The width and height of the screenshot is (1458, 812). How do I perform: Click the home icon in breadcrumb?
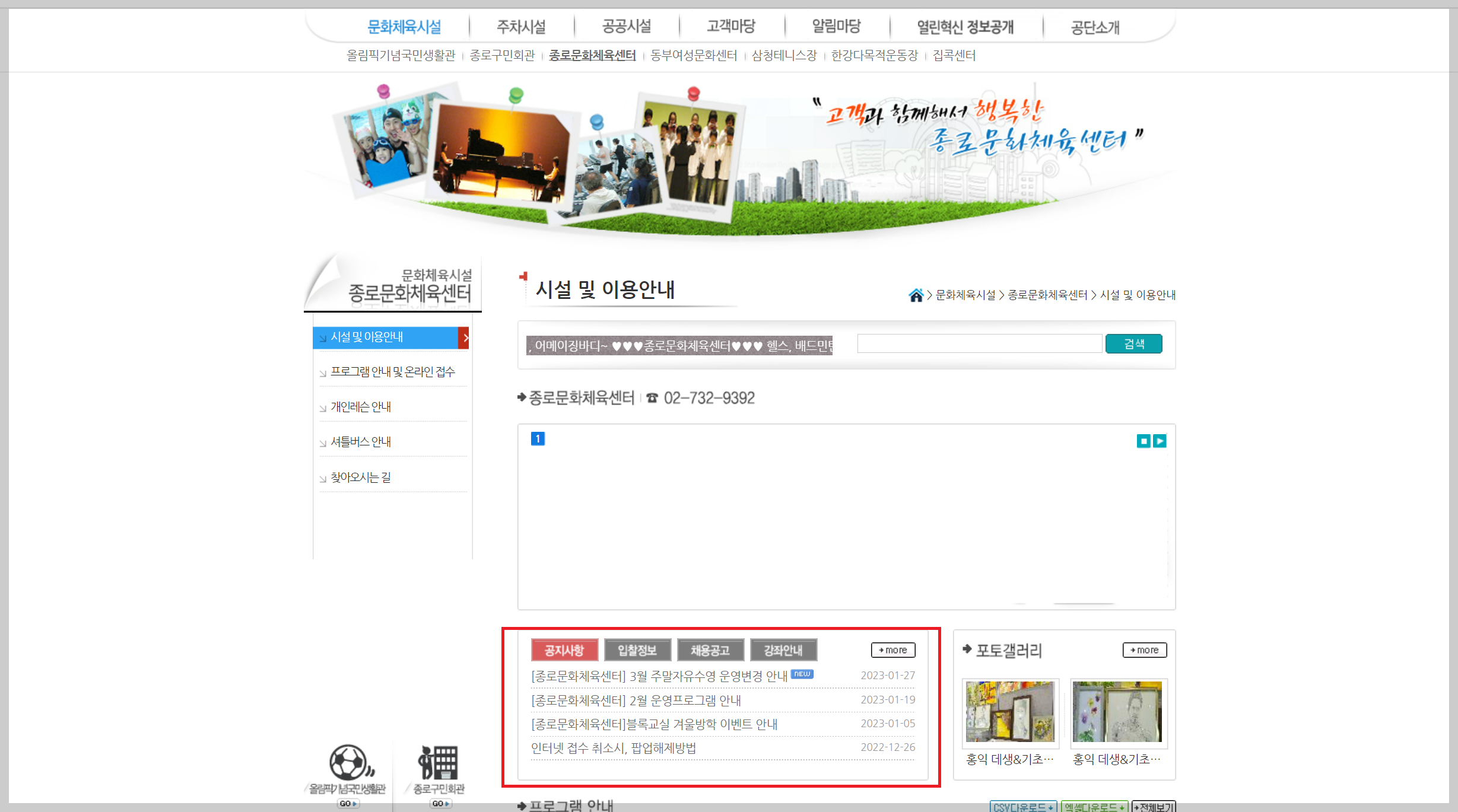[916, 295]
